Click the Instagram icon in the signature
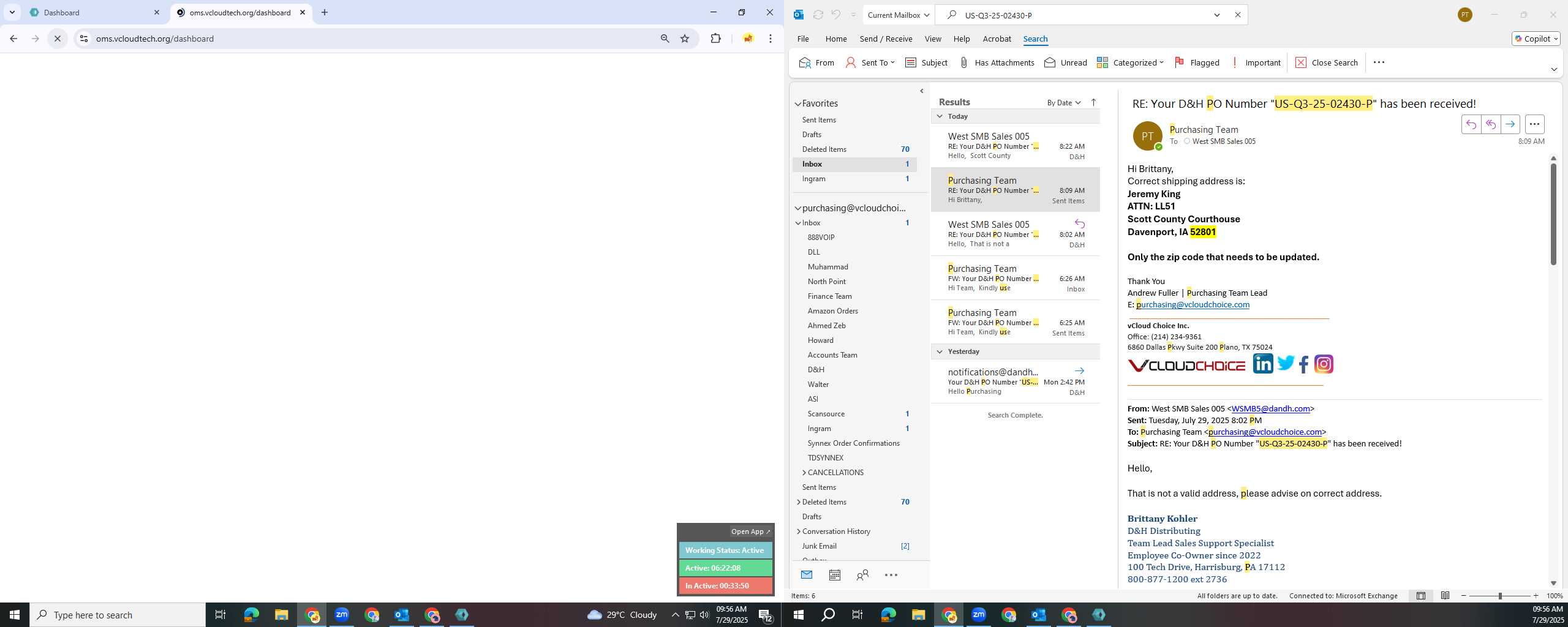Screen dimensions: 1568x627 pyautogui.click(x=1324, y=364)
